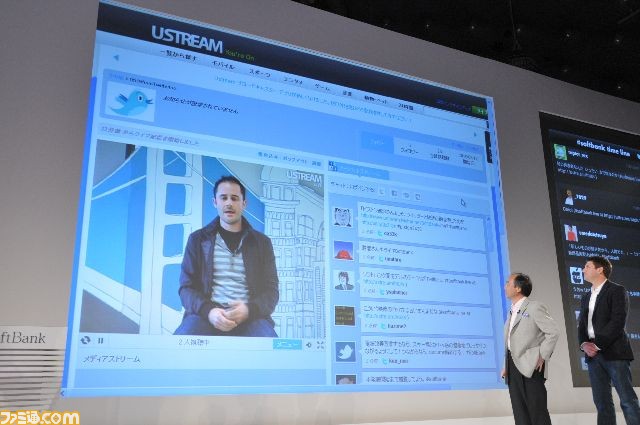This screenshot has width=640, height=425.
Task: Click #softbank time line title on right window
Action: (603, 147)
